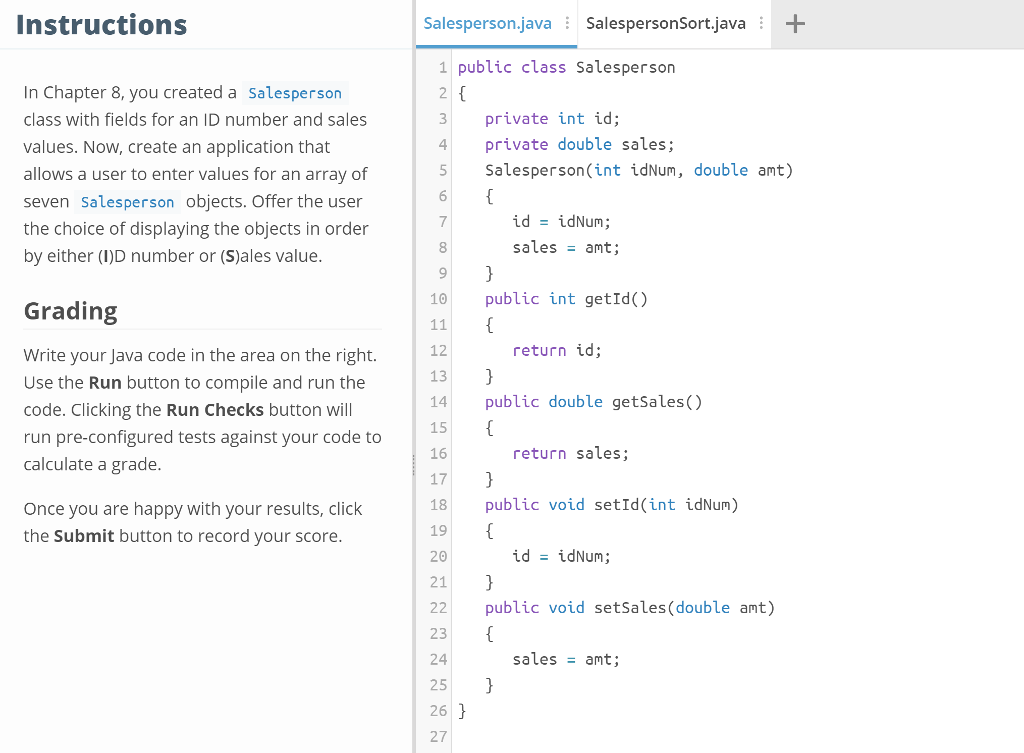Viewport: 1024px width, 753px height.
Task: Open options menu for SalespersonSort.java tab
Action: tap(761, 24)
